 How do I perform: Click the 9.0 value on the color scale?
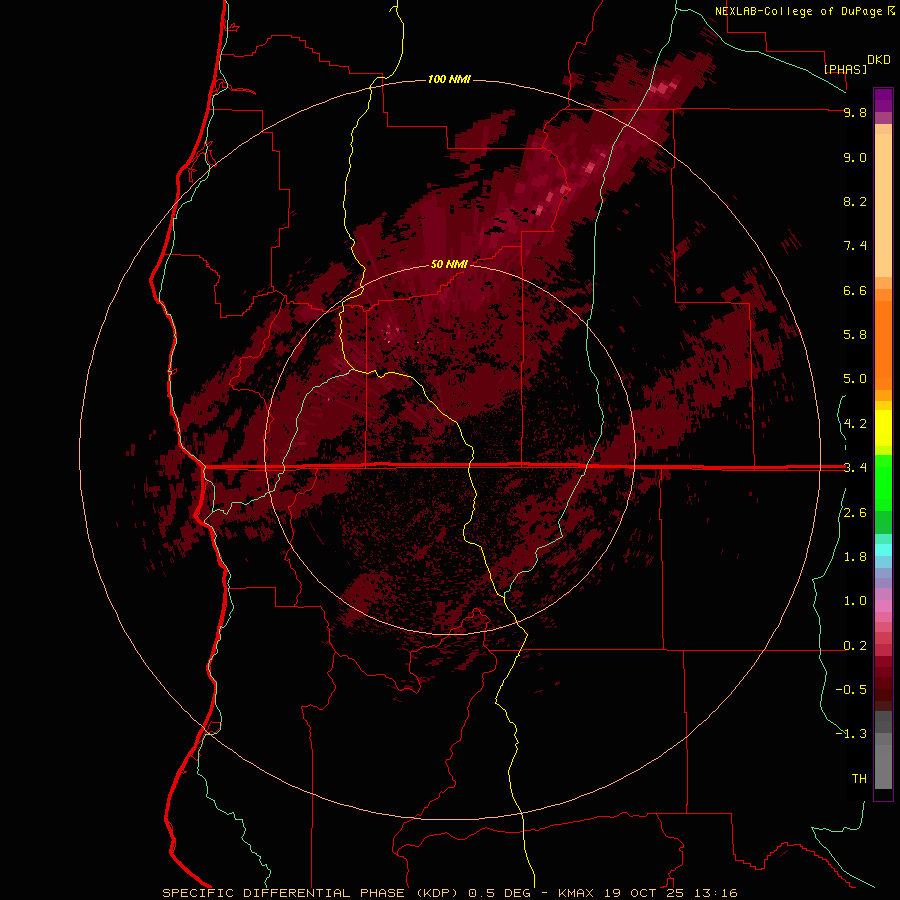[855, 157]
